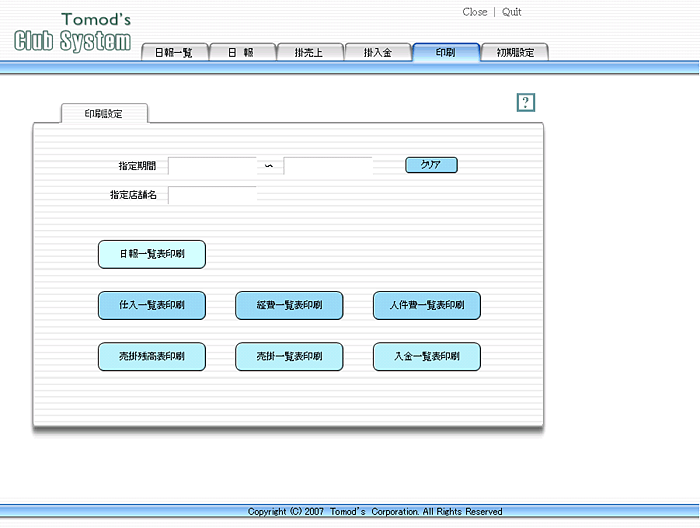Select the 掛入金 tab
This screenshot has width=700, height=528.
377,53
